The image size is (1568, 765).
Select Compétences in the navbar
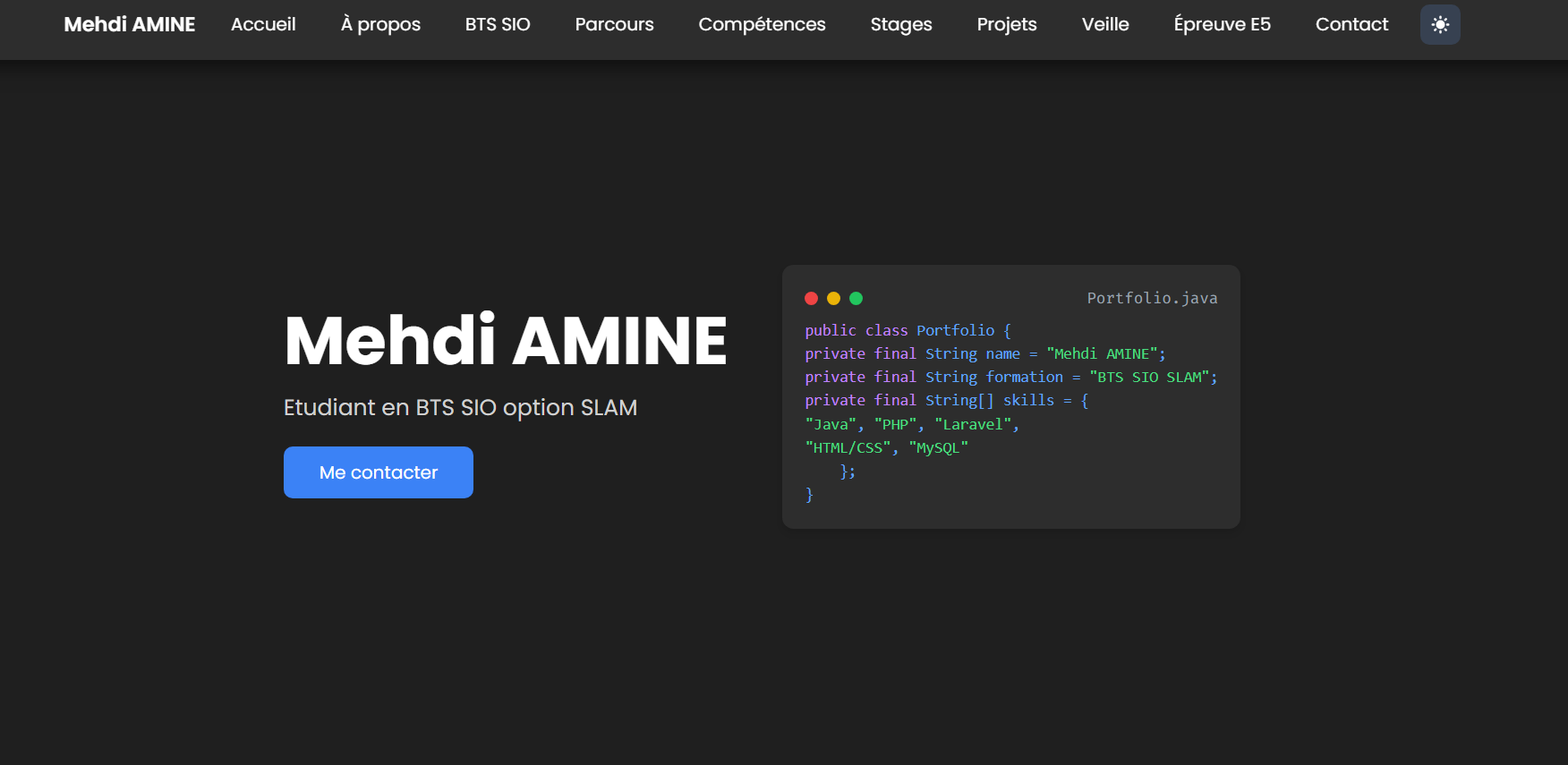(762, 25)
